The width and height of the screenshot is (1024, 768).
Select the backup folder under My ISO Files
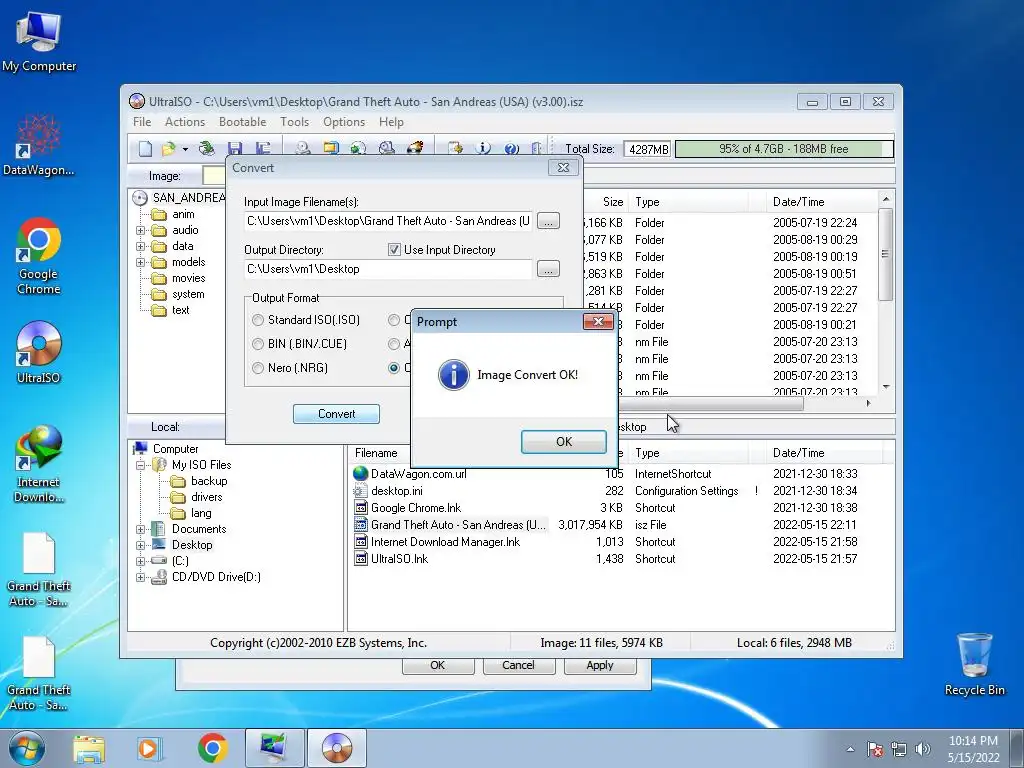[209, 481]
